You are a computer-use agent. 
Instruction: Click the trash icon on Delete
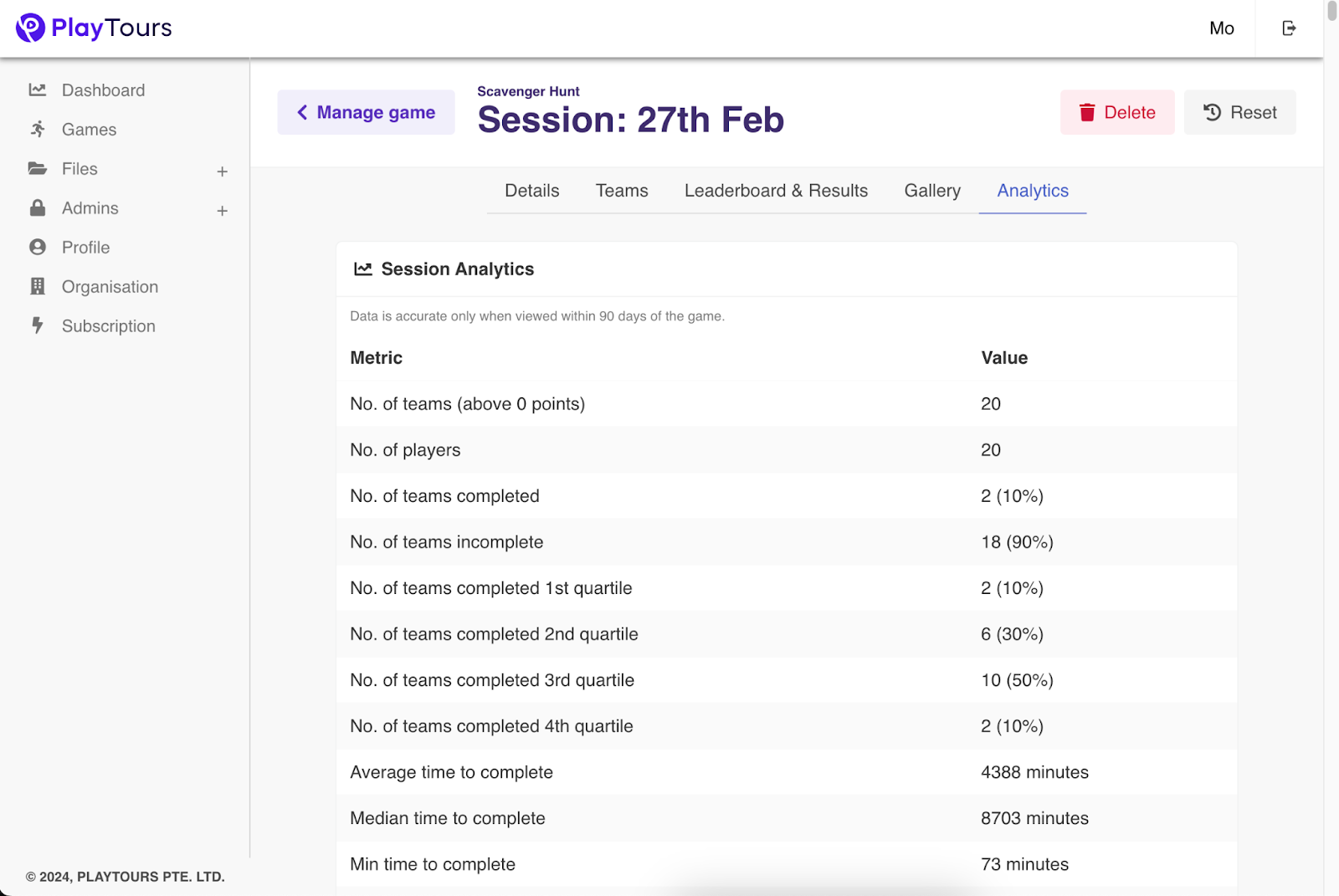pyautogui.click(x=1087, y=112)
